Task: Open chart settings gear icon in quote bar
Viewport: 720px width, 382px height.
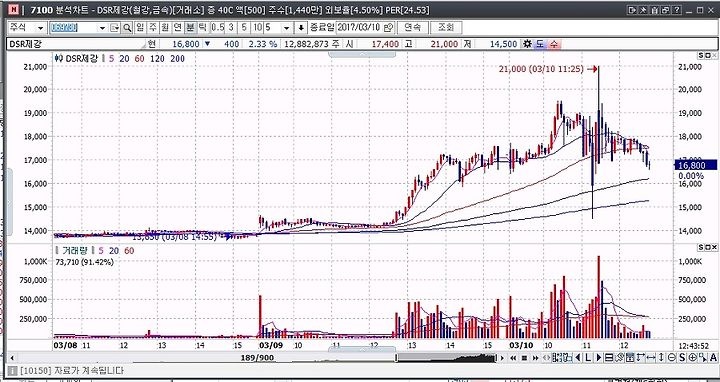Action: tap(527, 44)
